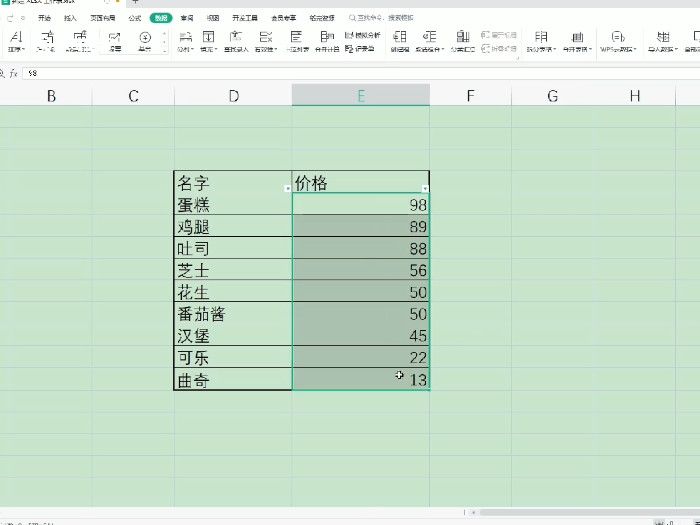Open the 会员专享 member tab
Image resolution: width=700 pixels, height=525 pixels.
tap(283, 18)
